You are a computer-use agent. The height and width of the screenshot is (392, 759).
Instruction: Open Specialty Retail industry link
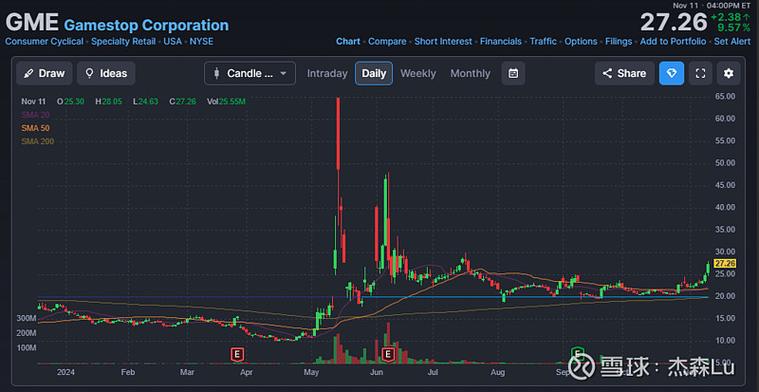[123, 42]
